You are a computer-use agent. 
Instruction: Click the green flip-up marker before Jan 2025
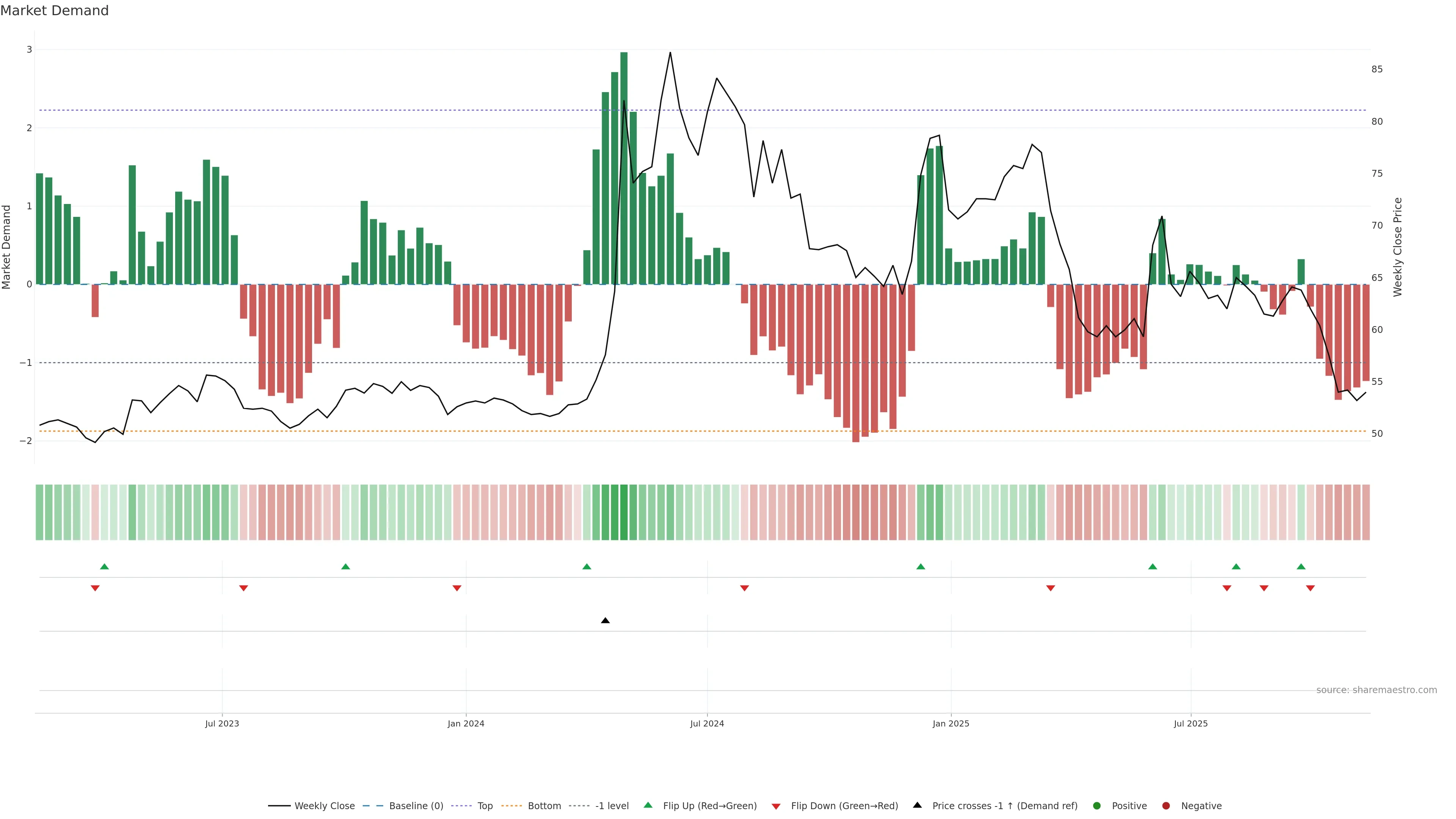click(x=921, y=566)
